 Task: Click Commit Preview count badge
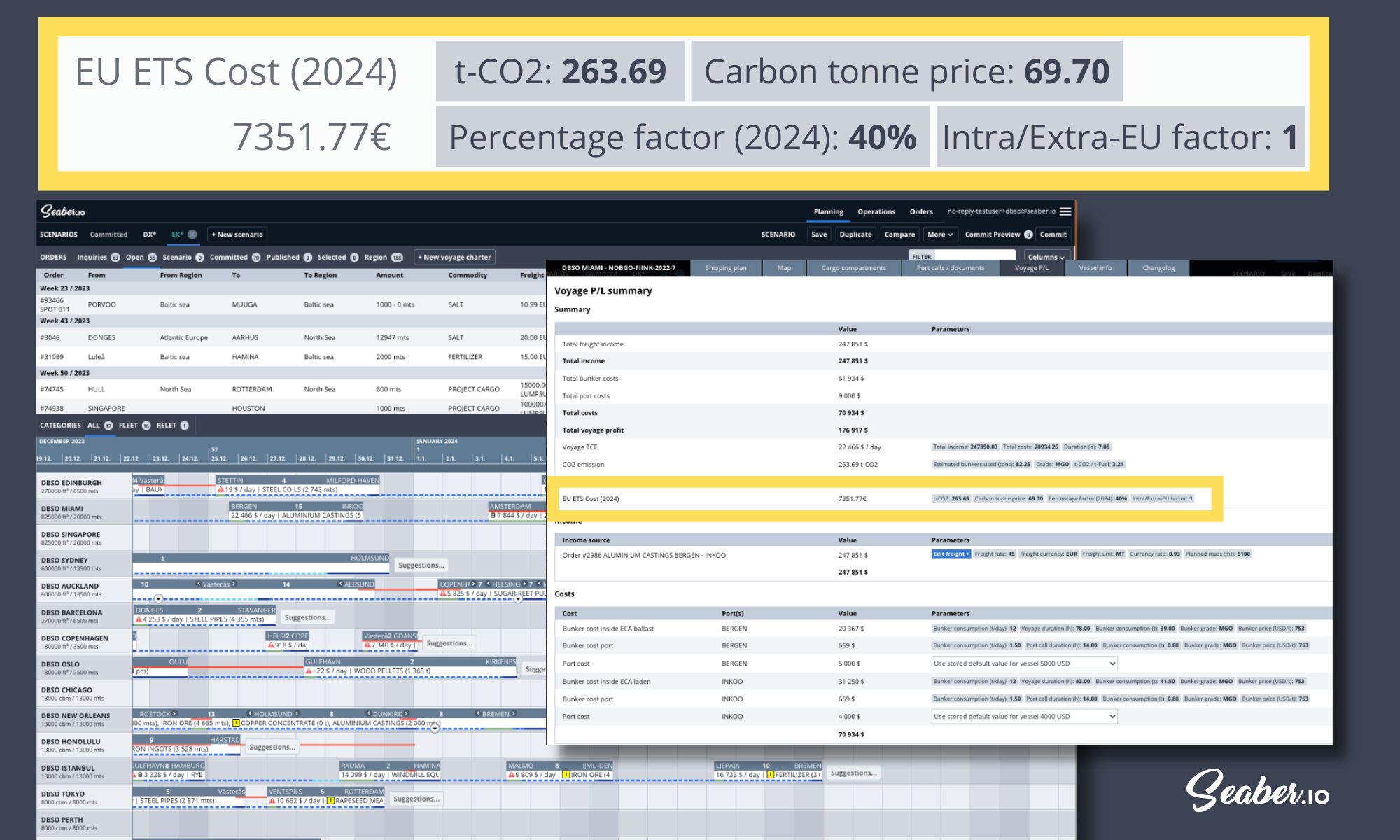click(1028, 234)
